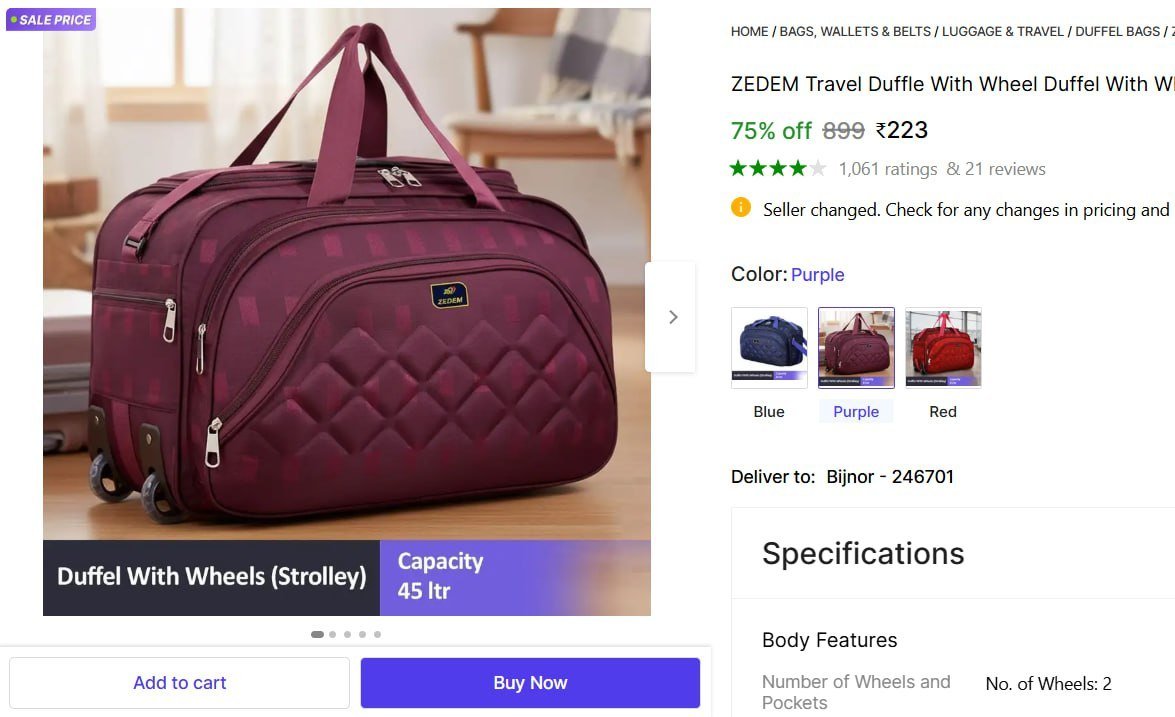Open the HOME breadcrumb link

tap(749, 32)
